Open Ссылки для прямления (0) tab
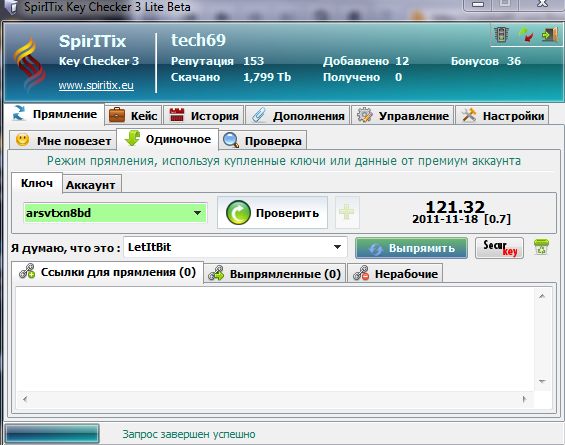Viewport: 565px width, 445px height. pyautogui.click(x=108, y=272)
